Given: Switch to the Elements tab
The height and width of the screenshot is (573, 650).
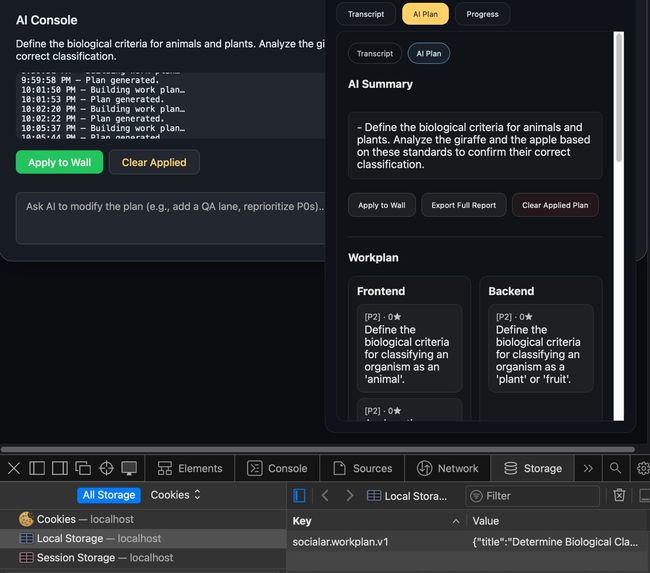Looking at the screenshot, I should point(190,469).
